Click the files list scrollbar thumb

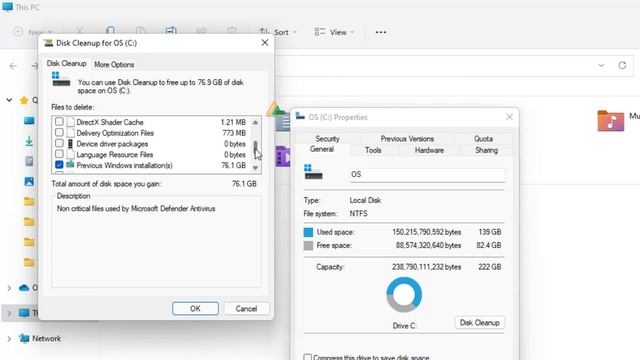coord(255,146)
